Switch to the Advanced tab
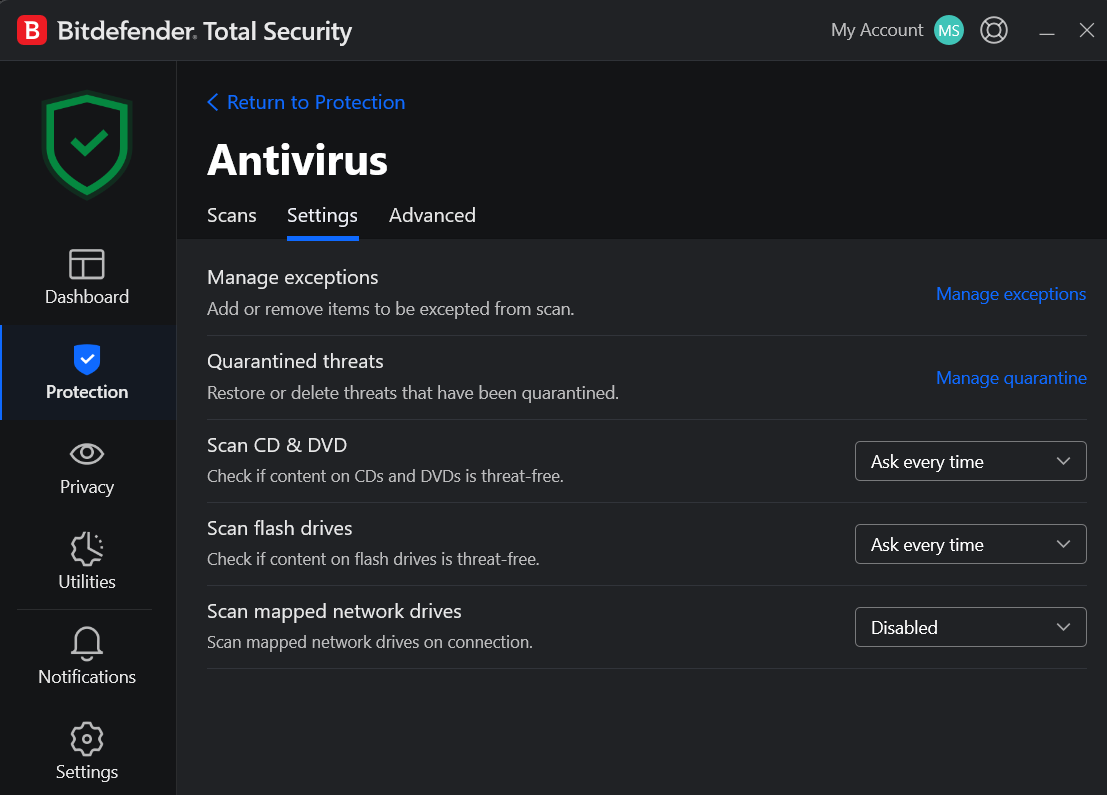Viewport: 1107px width, 795px height. click(x=432, y=215)
